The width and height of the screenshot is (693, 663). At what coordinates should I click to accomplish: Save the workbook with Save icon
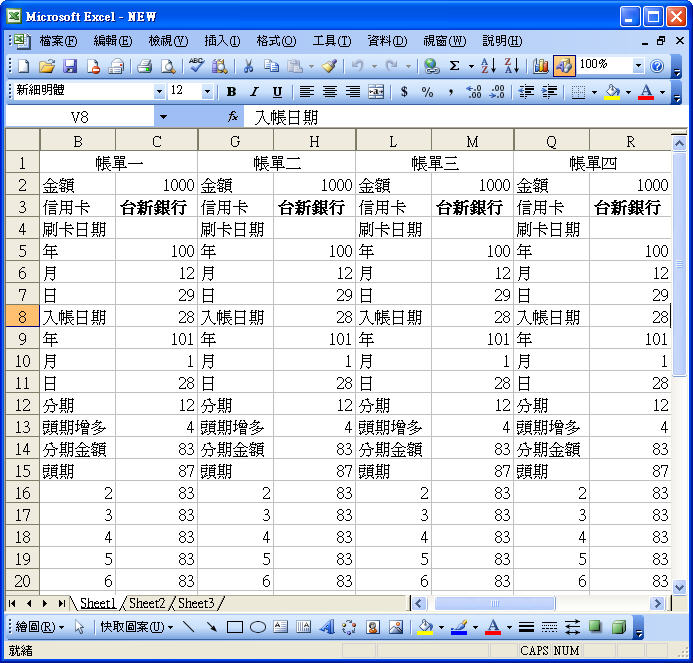click(x=70, y=66)
